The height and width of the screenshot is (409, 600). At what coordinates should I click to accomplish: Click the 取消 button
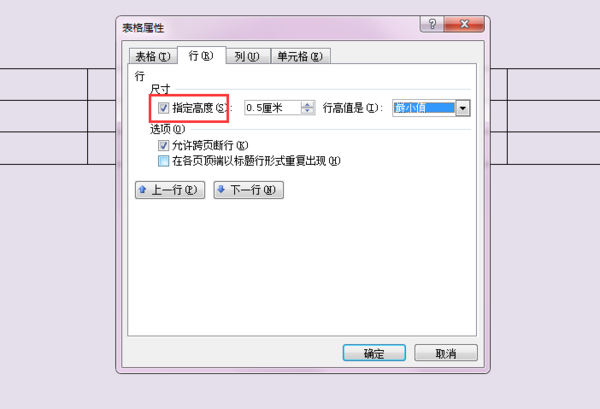coord(446,353)
